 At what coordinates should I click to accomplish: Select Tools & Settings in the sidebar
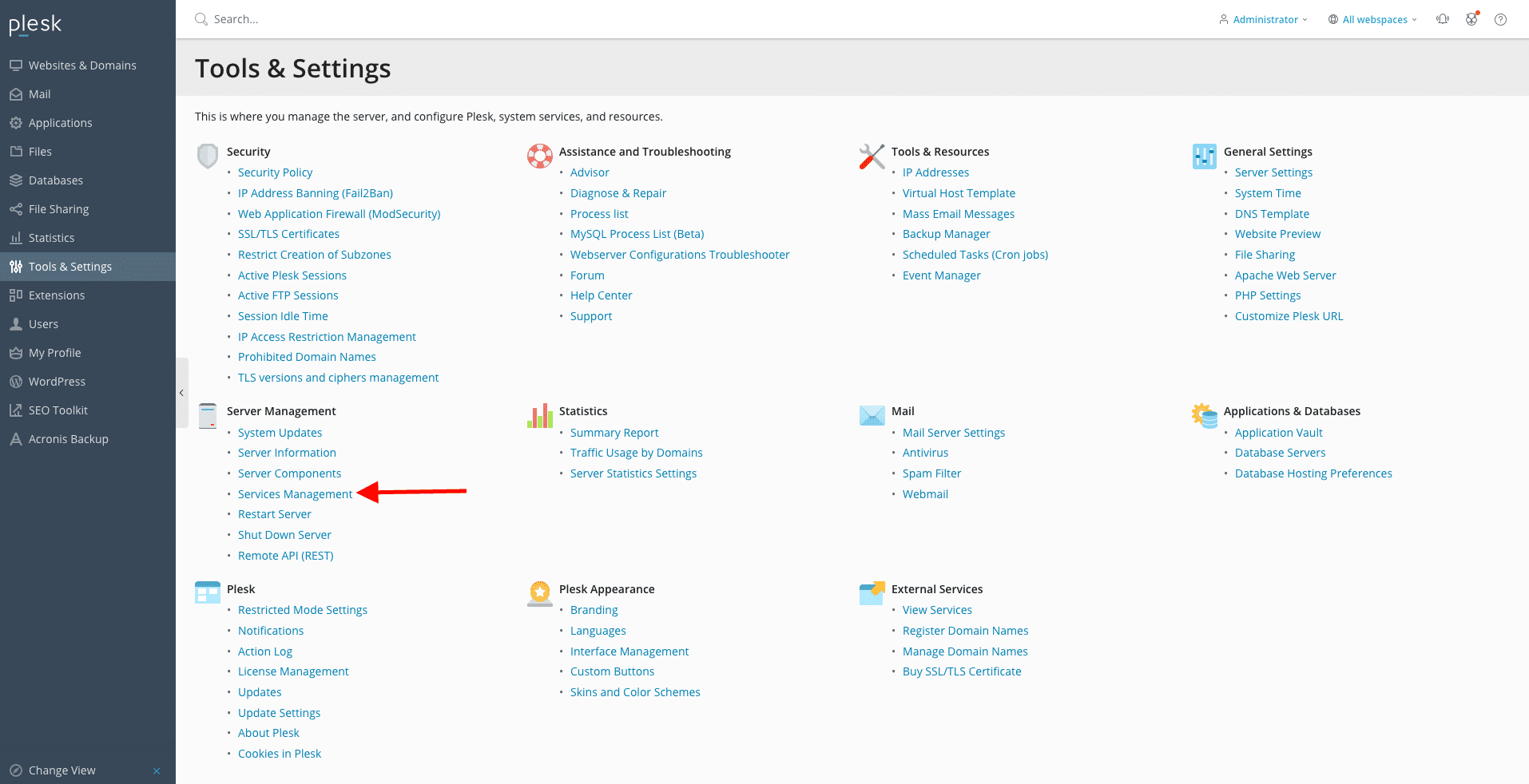click(x=88, y=267)
